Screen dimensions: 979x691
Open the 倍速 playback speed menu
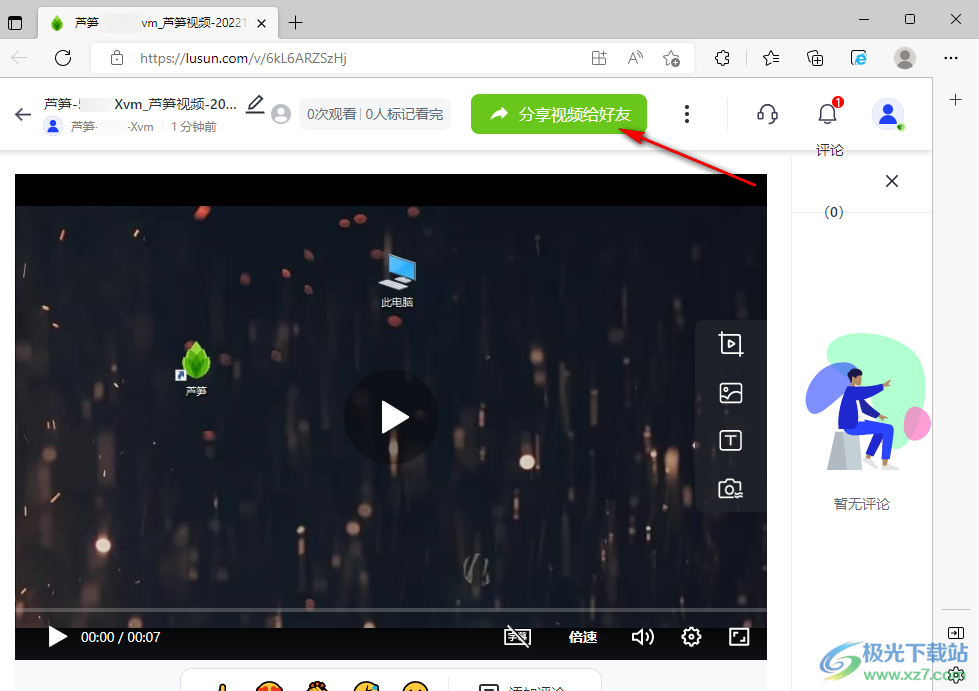coord(583,637)
